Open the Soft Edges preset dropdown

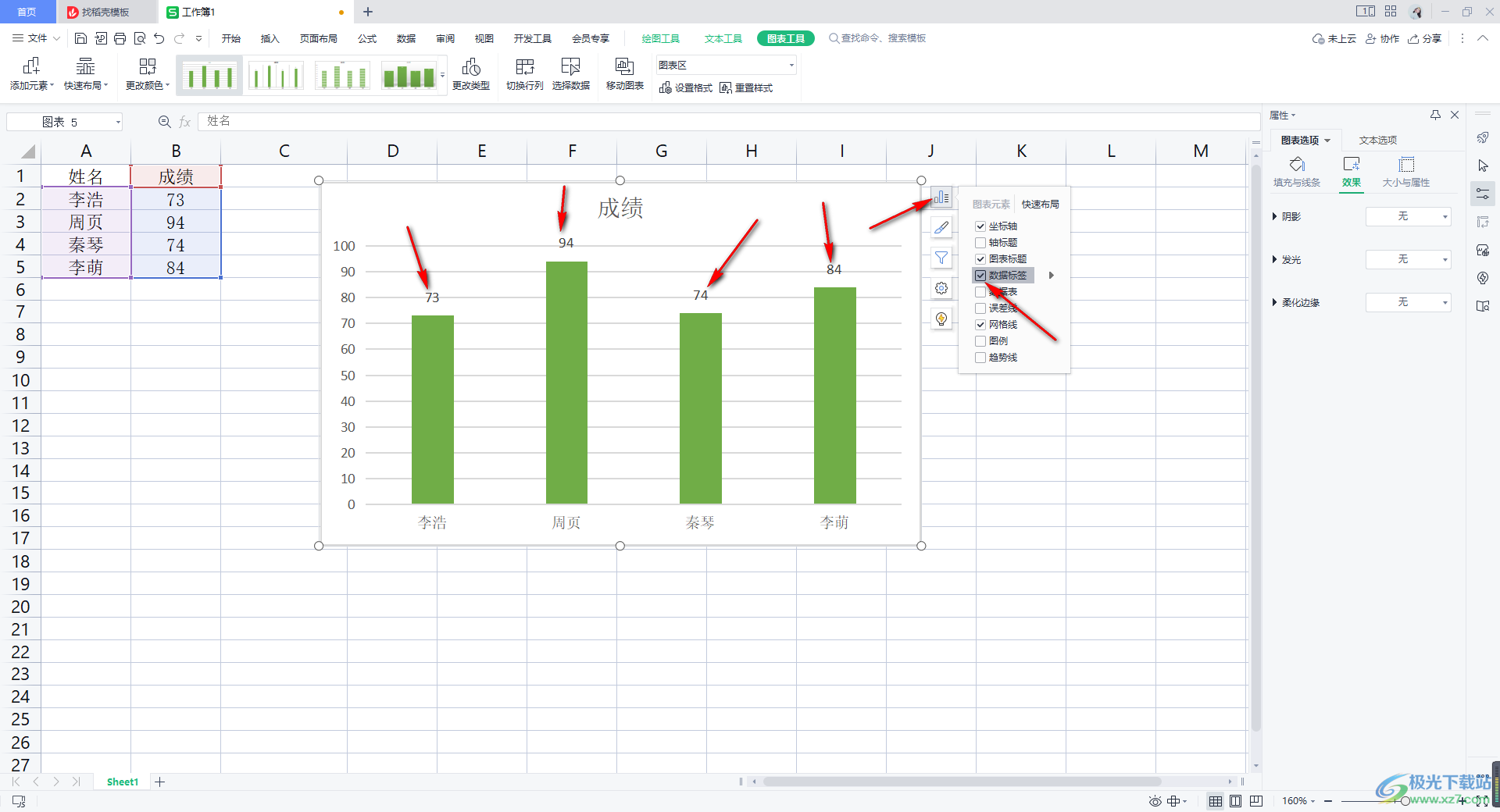pos(1408,302)
